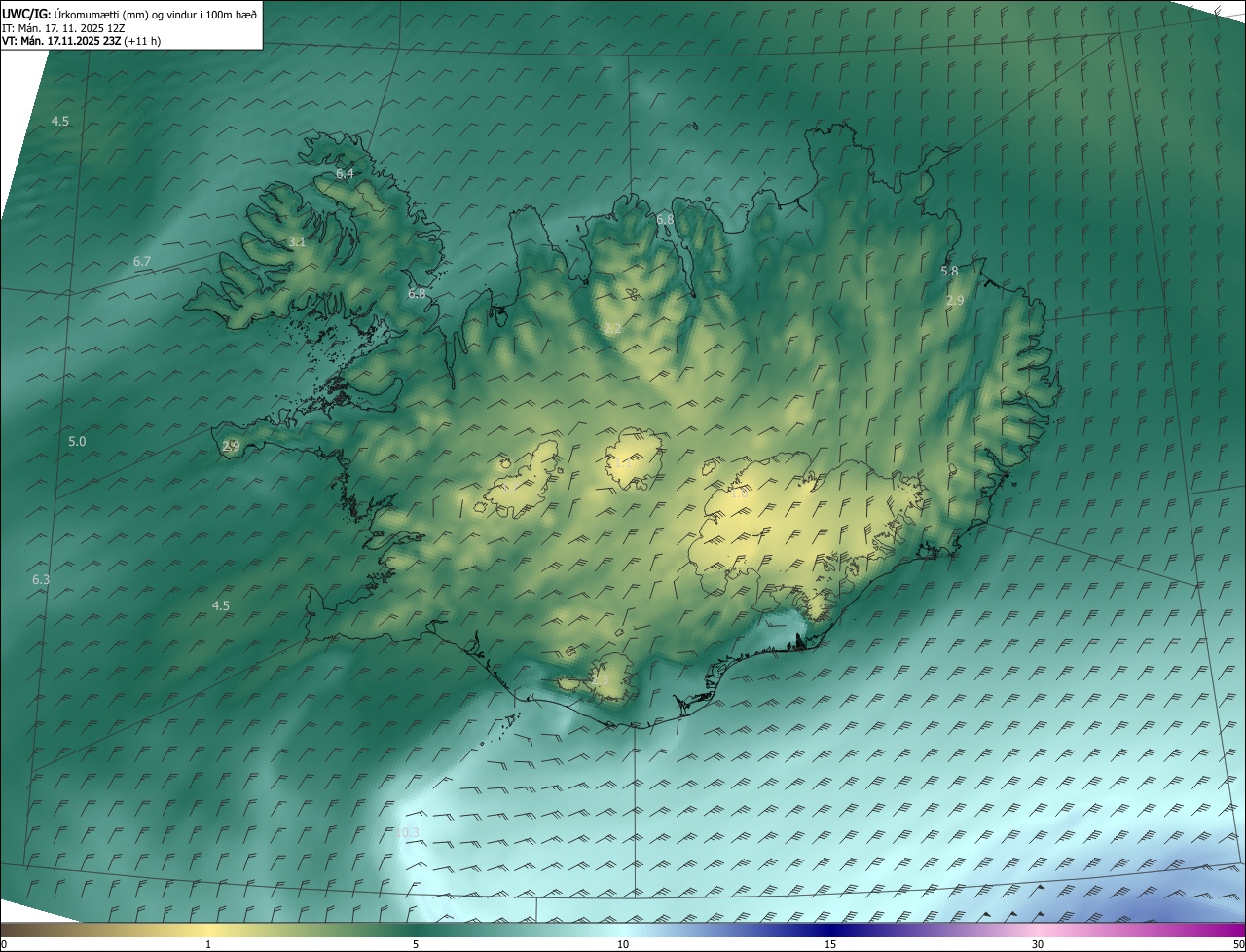Click the 3.1 value label on the map

(x=297, y=241)
